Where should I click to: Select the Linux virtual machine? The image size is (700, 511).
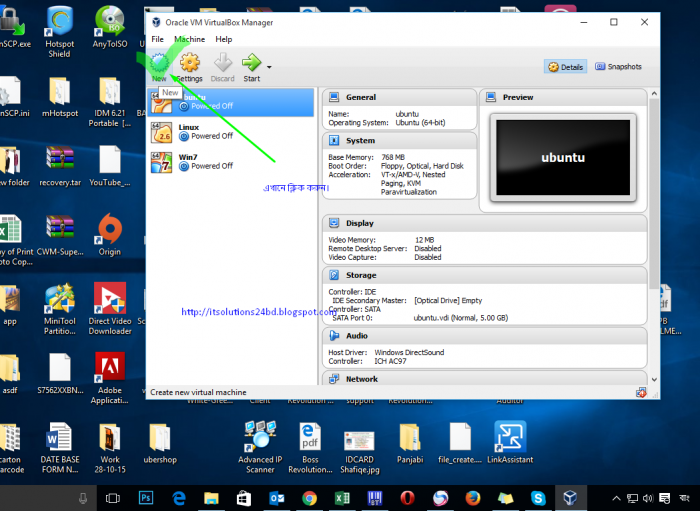pyautogui.click(x=230, y=132)
